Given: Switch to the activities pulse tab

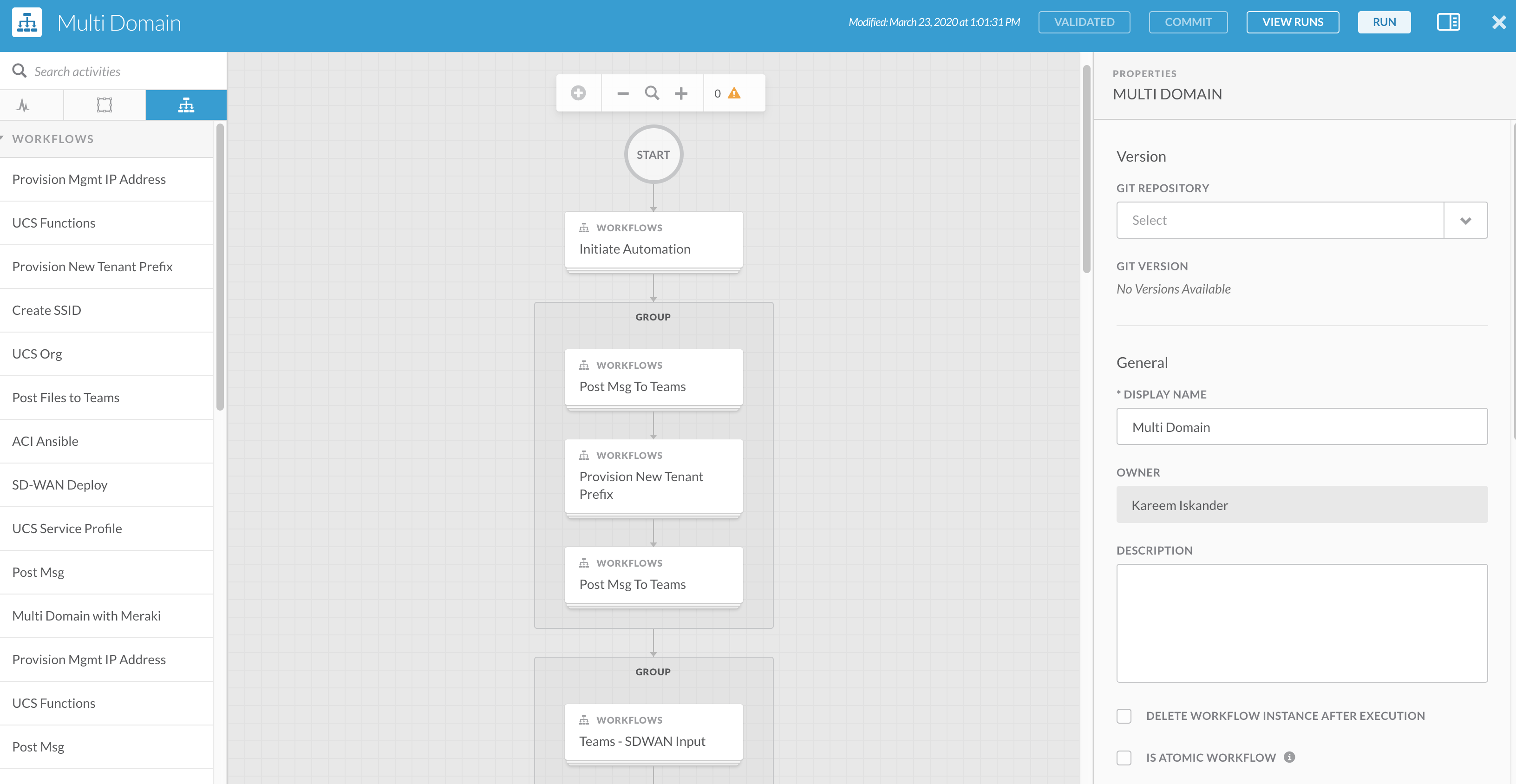Looking at the screenshot, I should (x=24, y=105).
